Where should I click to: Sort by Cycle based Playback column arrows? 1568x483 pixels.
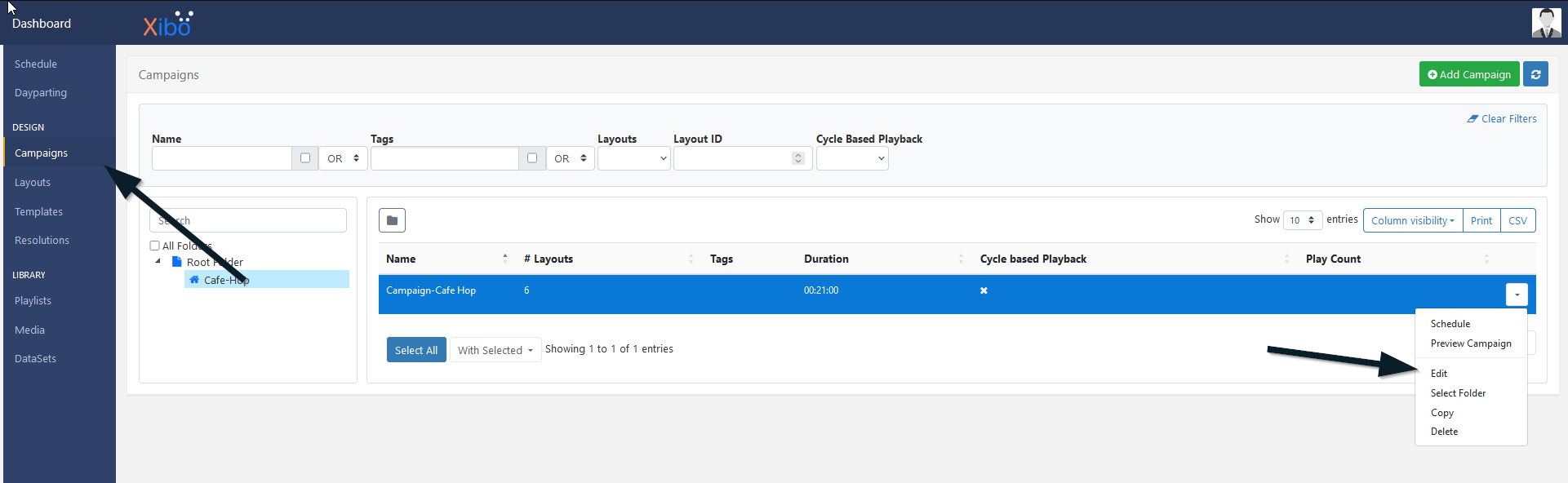1287,259
